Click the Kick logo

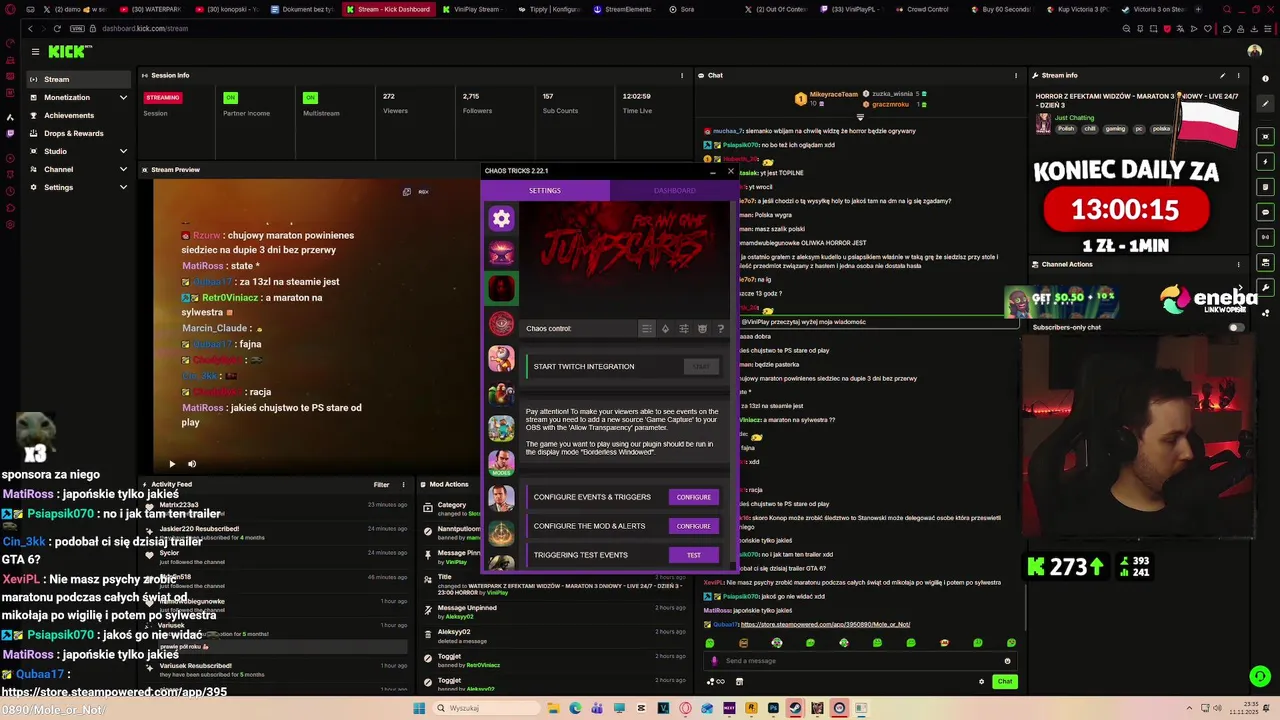coord(70,51)
